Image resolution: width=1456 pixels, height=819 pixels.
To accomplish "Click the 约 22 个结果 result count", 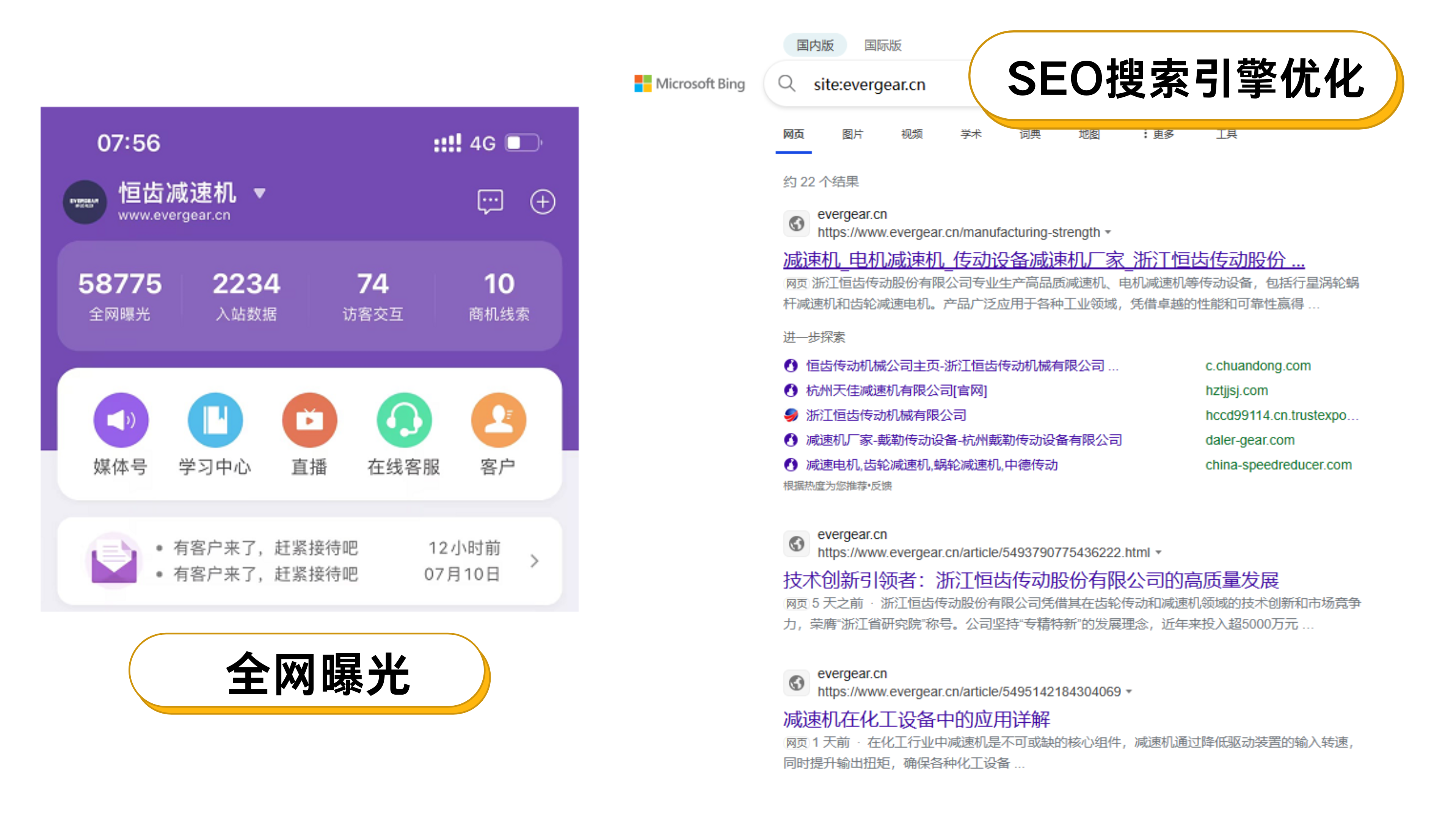I will coord(821,182).
